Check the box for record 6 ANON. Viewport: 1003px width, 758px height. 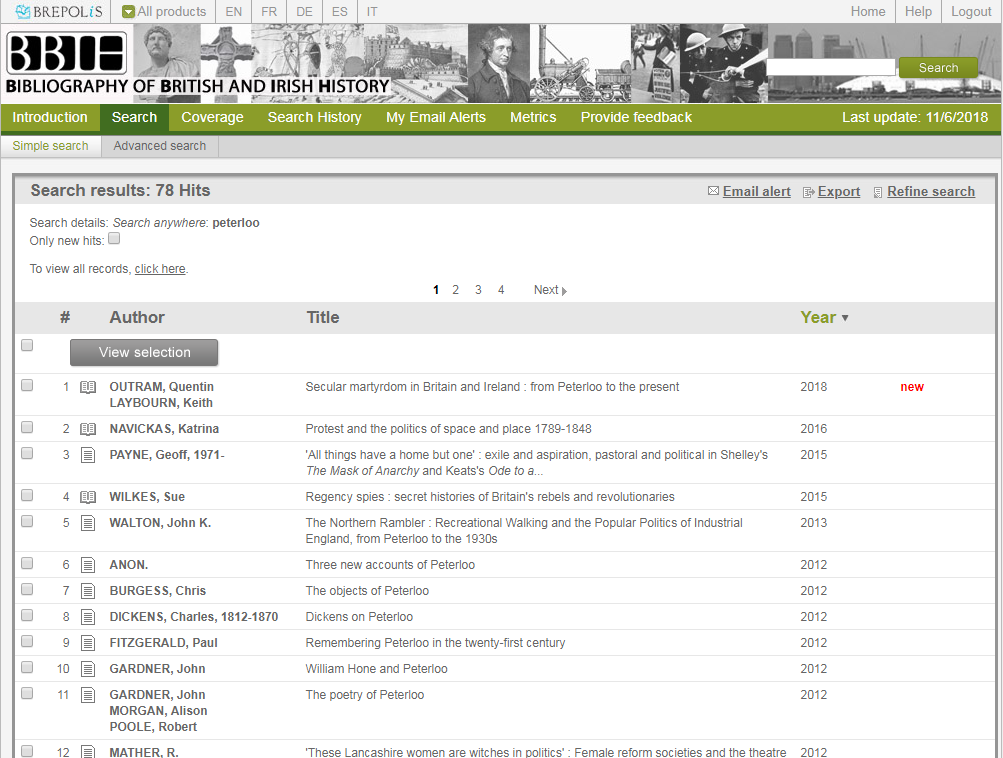[27, 563]
